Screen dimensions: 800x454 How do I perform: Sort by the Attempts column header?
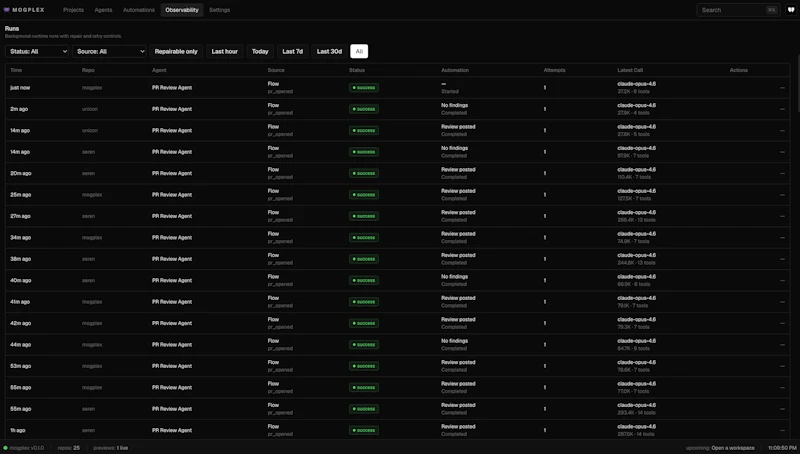click(554, 70)
